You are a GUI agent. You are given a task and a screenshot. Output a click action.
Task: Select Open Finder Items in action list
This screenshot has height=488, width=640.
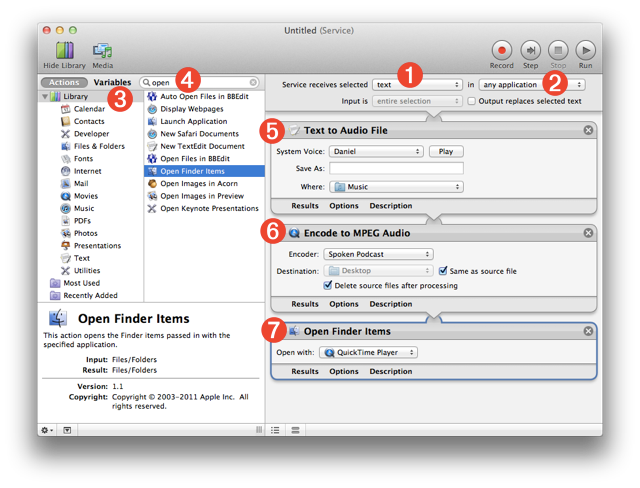[x=204, y=171]
